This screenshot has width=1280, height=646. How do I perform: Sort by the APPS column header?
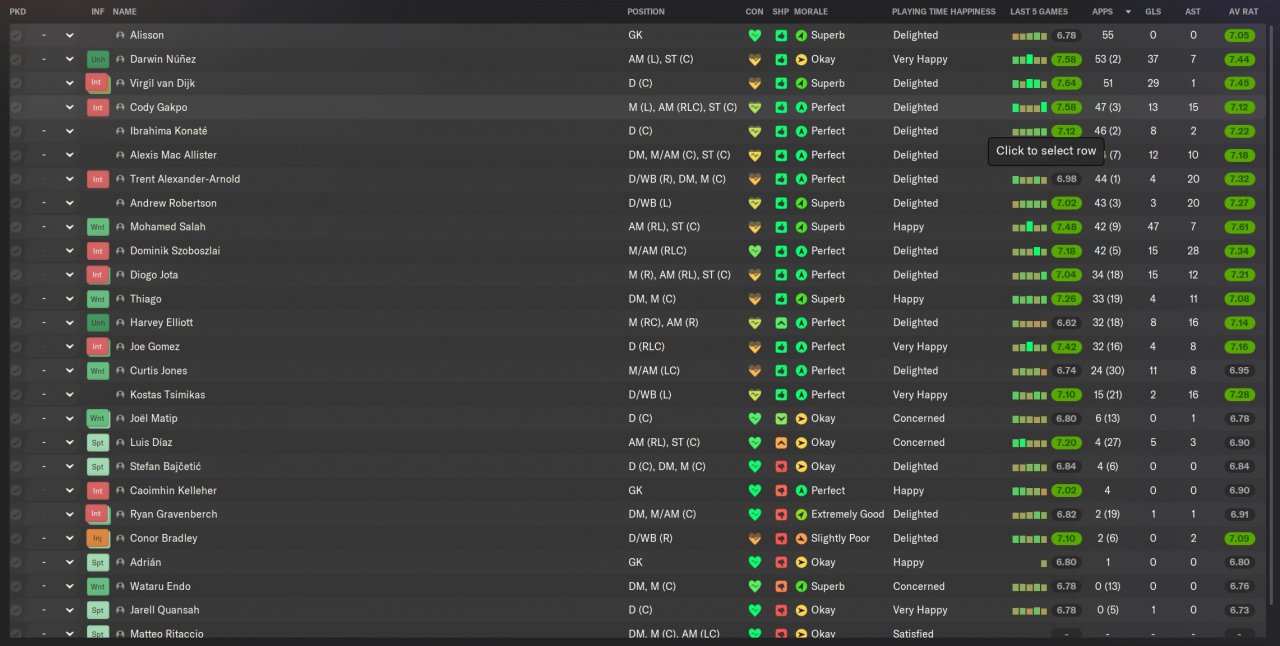(1102, 12)
